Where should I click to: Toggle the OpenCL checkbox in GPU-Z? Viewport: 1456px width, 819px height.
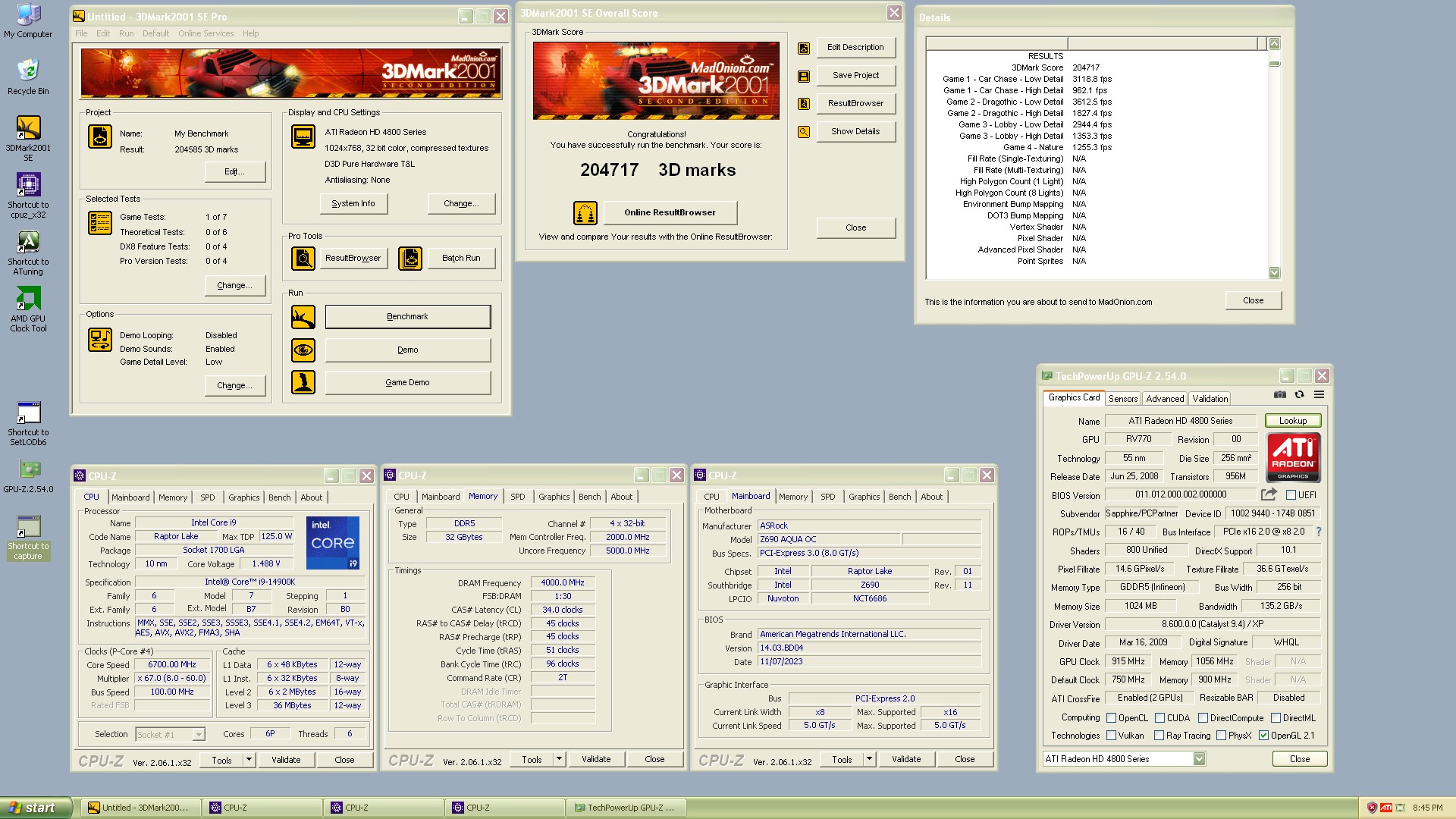tap(1111, 718)
